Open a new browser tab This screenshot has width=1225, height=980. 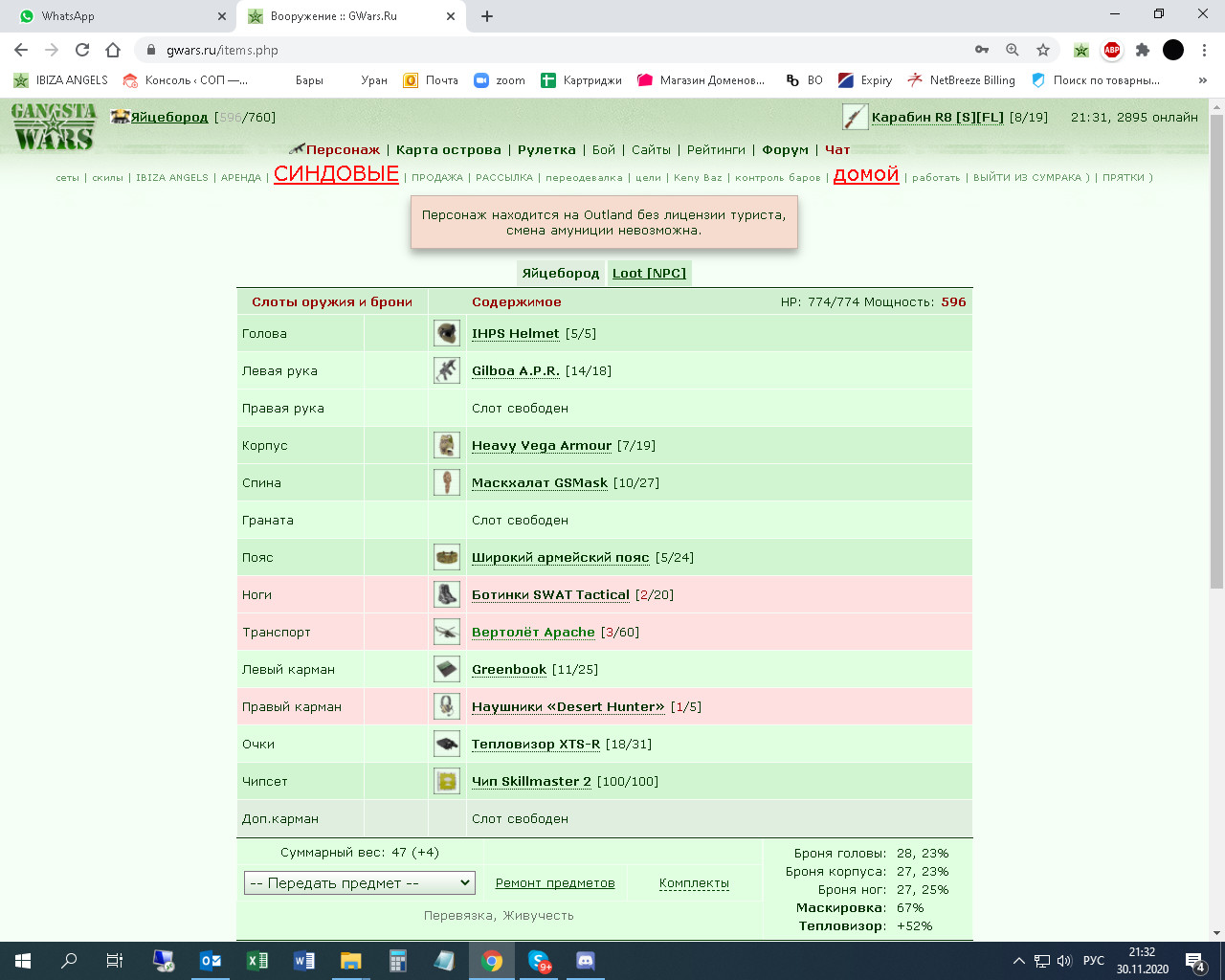click(x=487, y=16)
